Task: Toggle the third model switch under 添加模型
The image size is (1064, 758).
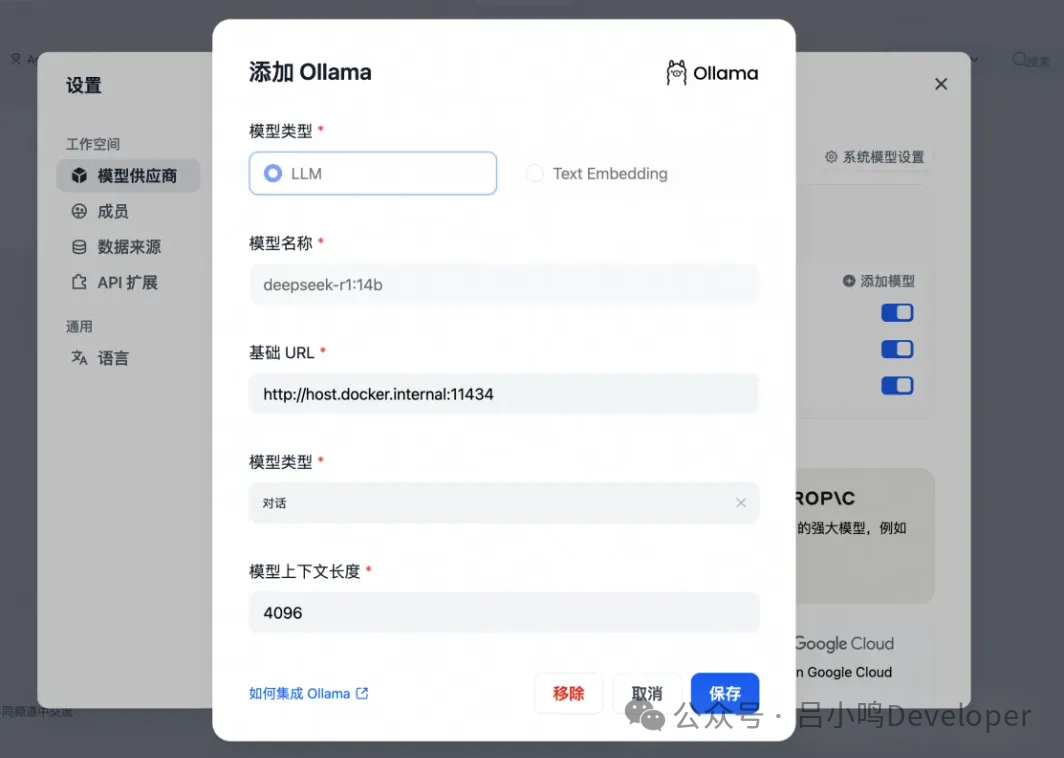Action: (x=897, y=385)
